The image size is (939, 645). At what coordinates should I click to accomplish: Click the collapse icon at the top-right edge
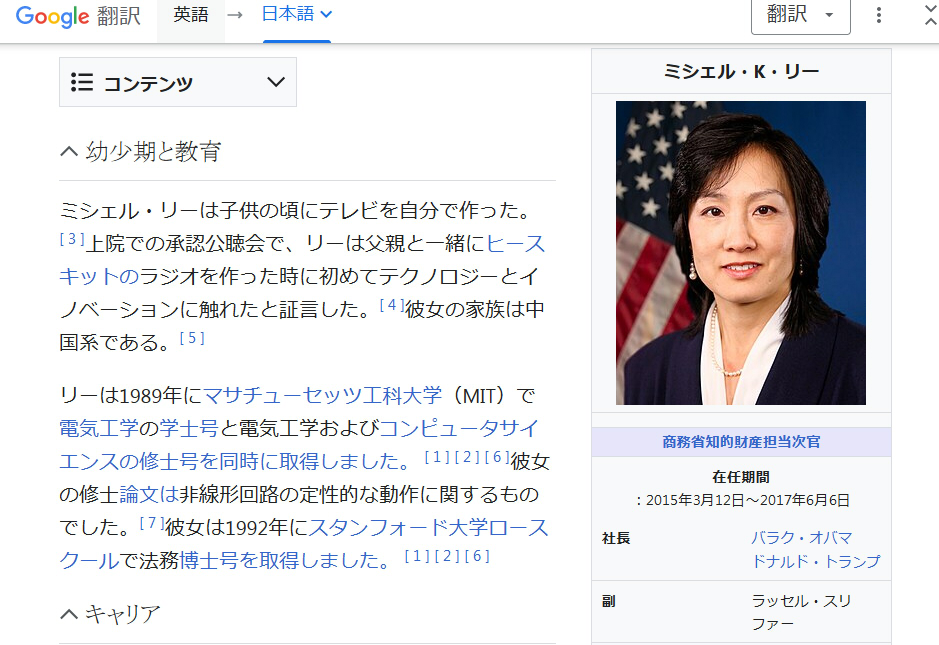click(931, 15)
